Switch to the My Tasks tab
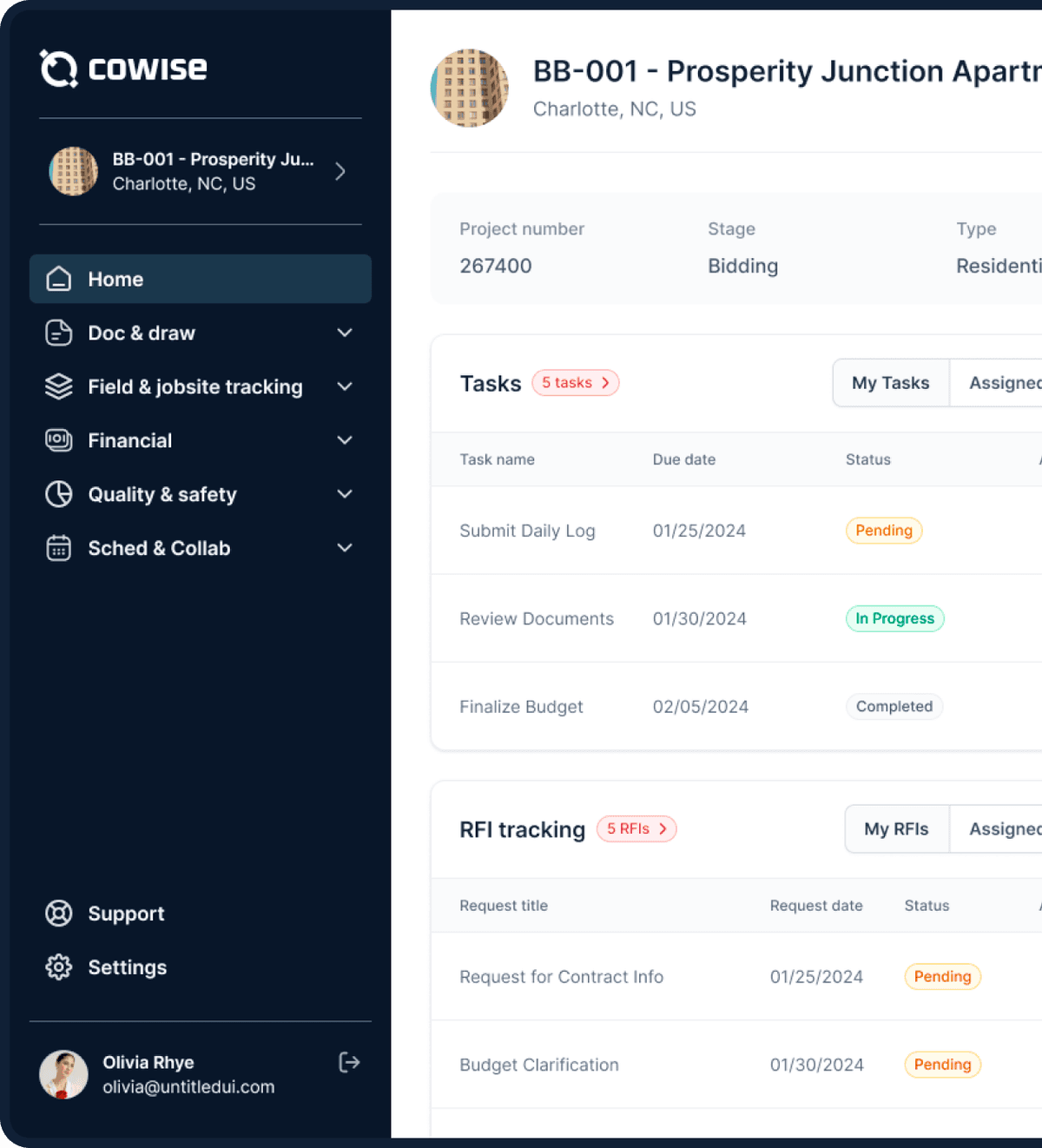This screenshot has width=1042, height=1148. (x=890, y=383)
